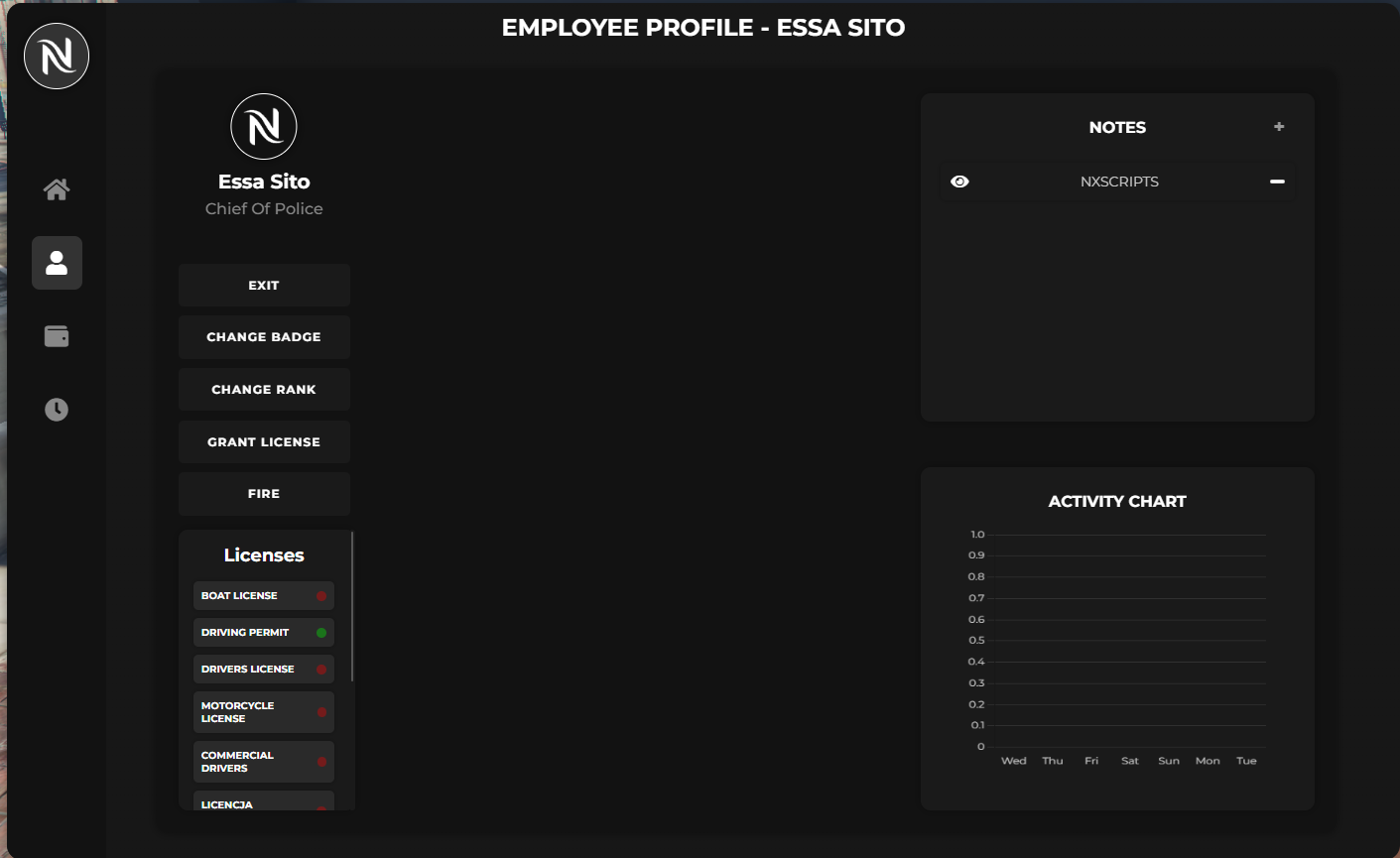Open the Grant License option
1400x858 pixels.
point(264,442)
